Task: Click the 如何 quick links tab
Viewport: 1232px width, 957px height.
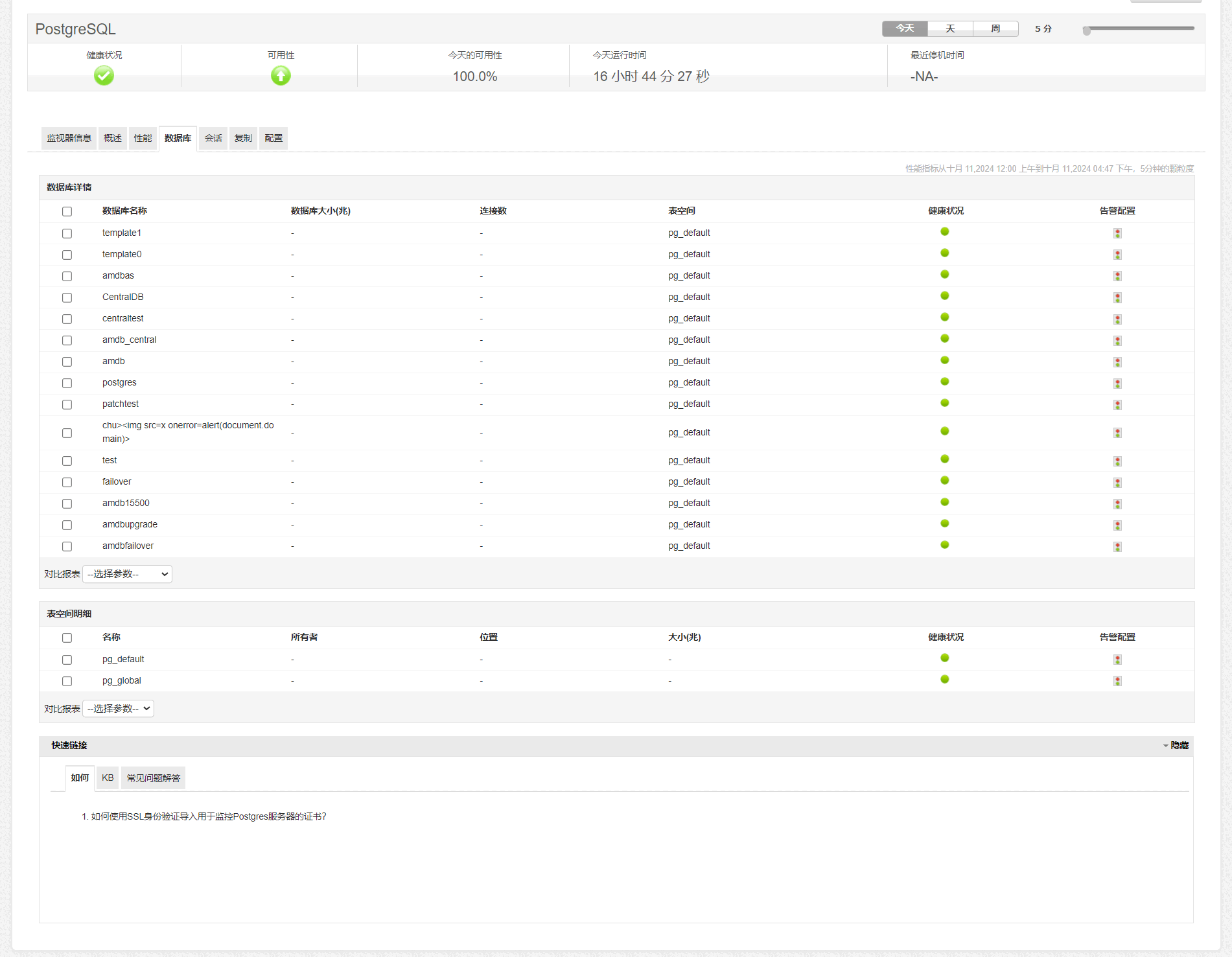Action: tap(80, 778)
